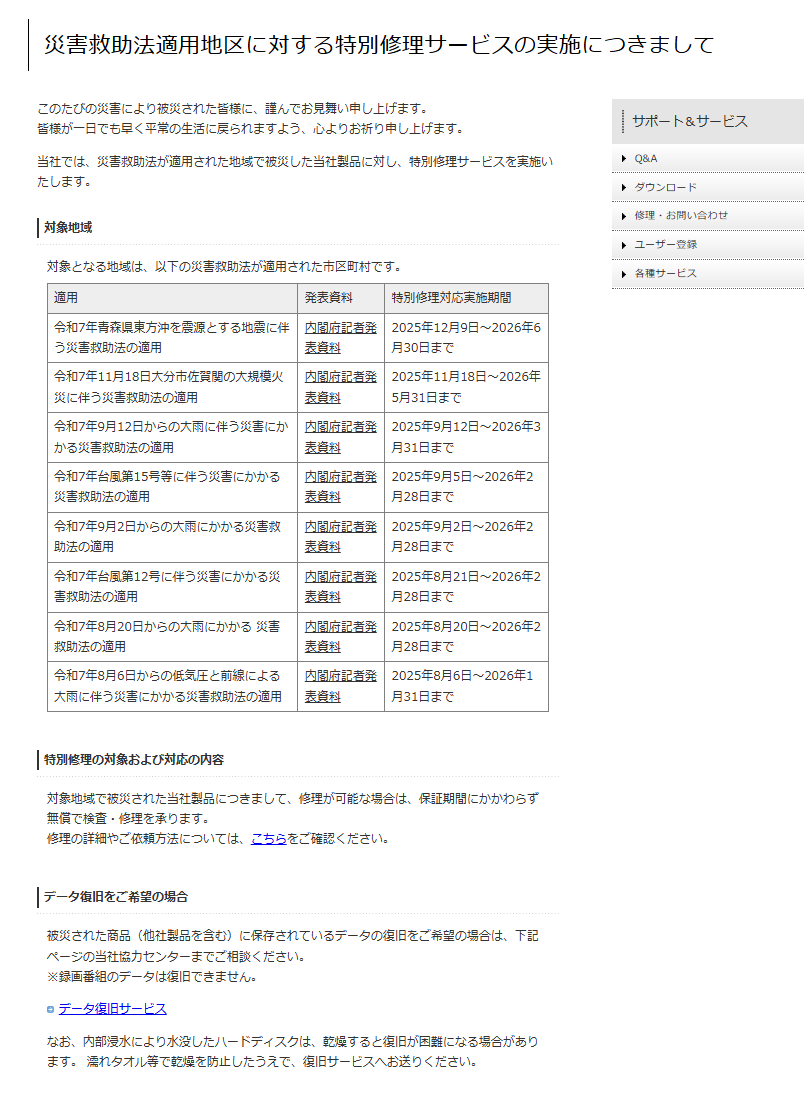The image size is (810, 1097).
Task: Open ダウンロード in the sidebar
Action: pyautogui.click(x=707, y=187)
